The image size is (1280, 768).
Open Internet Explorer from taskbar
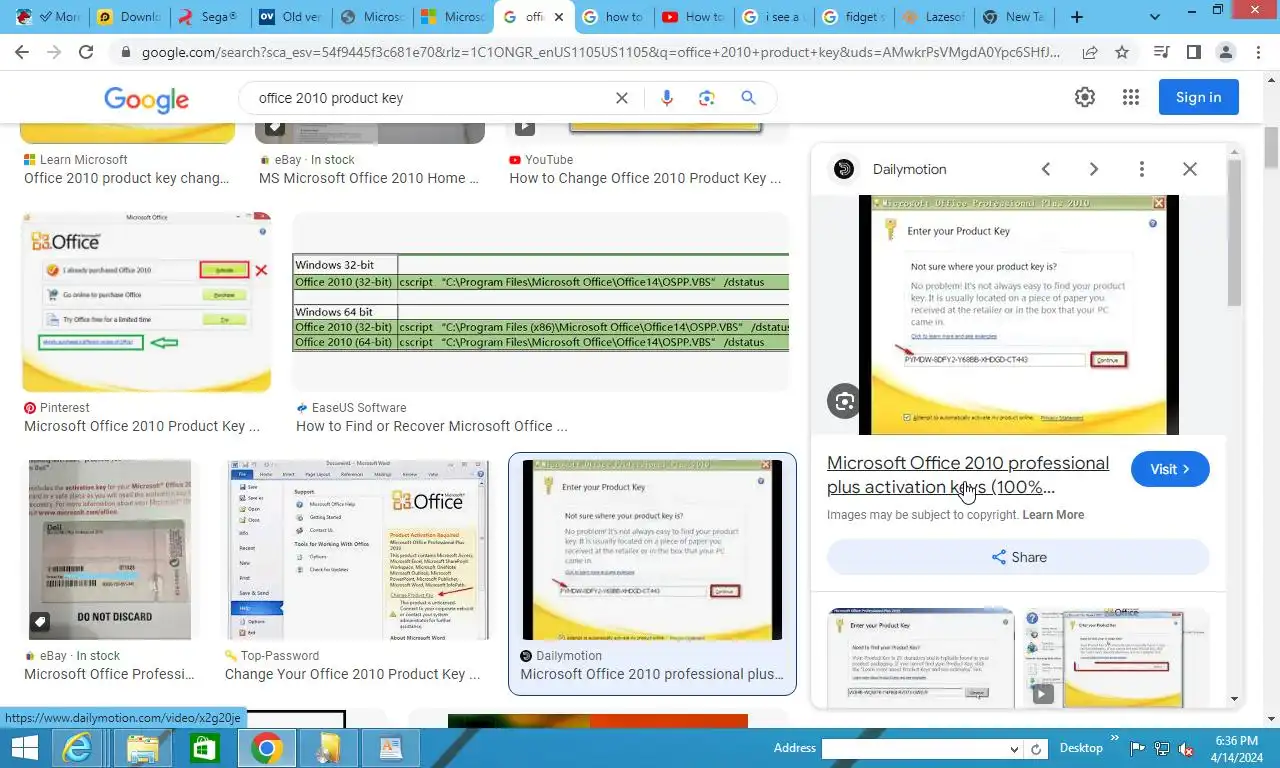(x=79, y=748)
